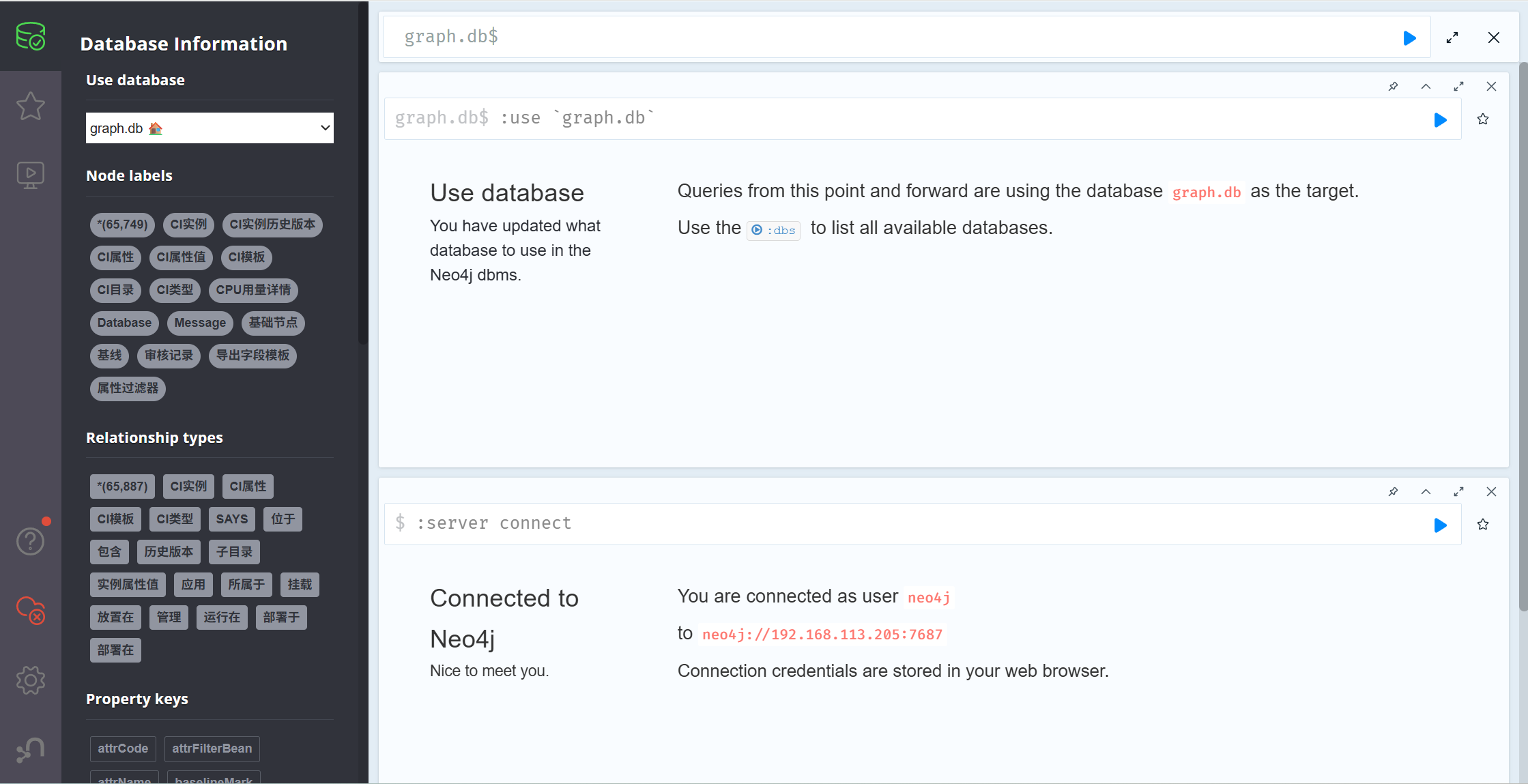Select 管理 relationship type
The width and height of the screenshot is (1528, 784).
click(x=169, y=618)
